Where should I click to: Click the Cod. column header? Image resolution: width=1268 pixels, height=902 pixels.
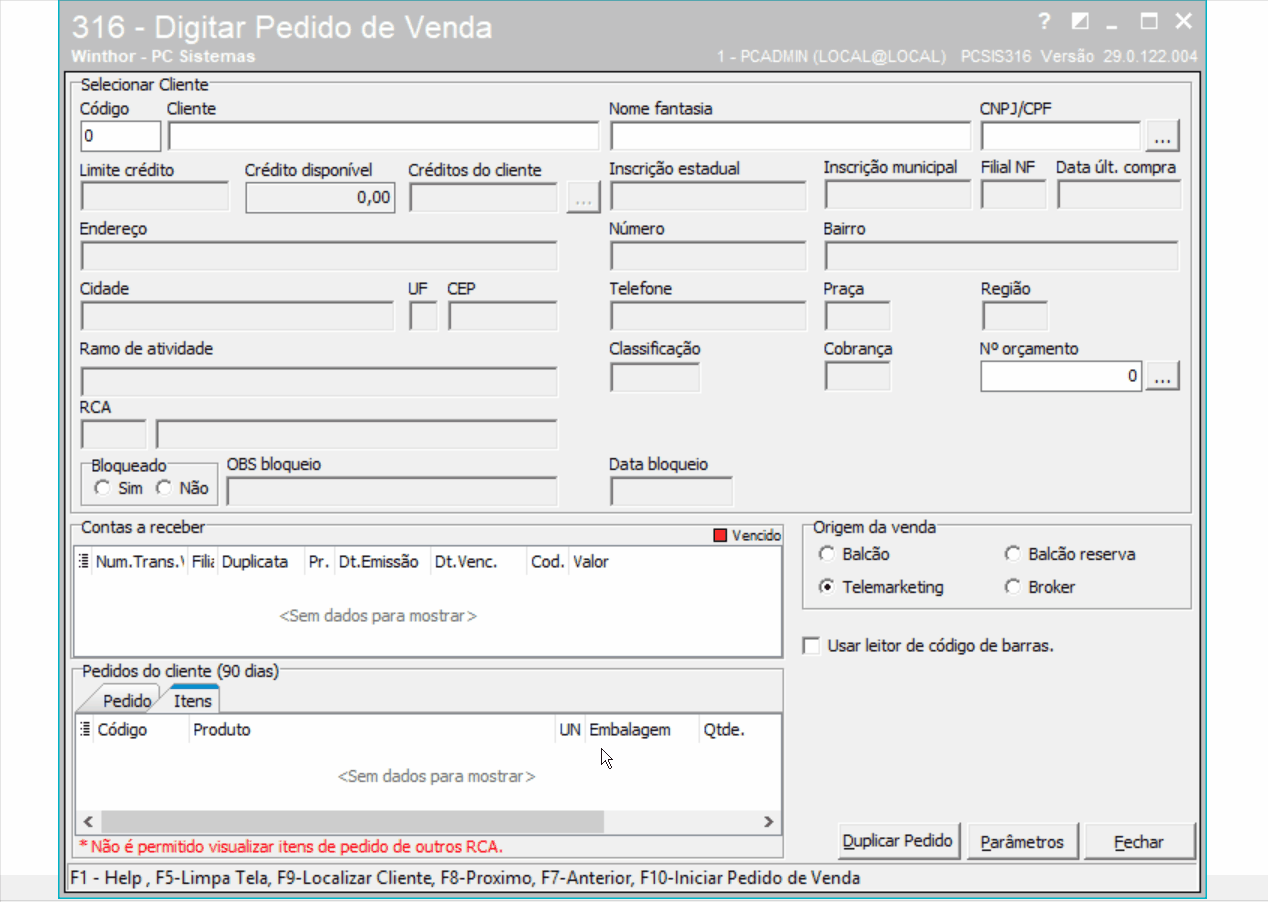[x=548, y=562]
